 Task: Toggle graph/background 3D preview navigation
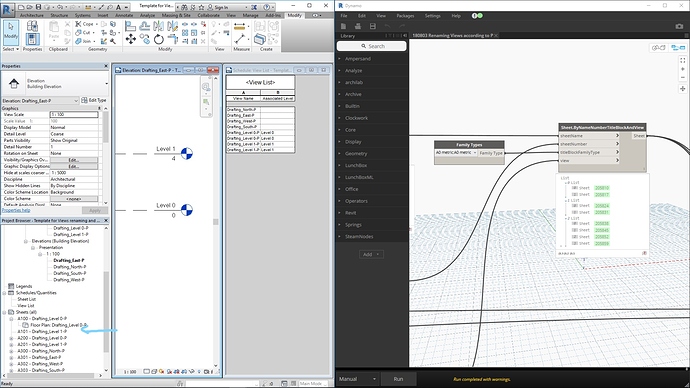[678, 48]
